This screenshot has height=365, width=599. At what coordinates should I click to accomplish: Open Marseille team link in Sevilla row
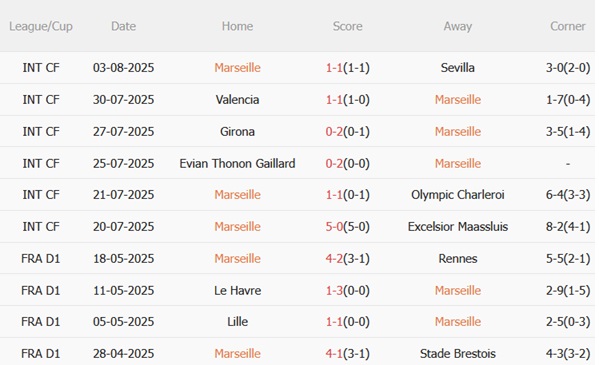[237, 68]
